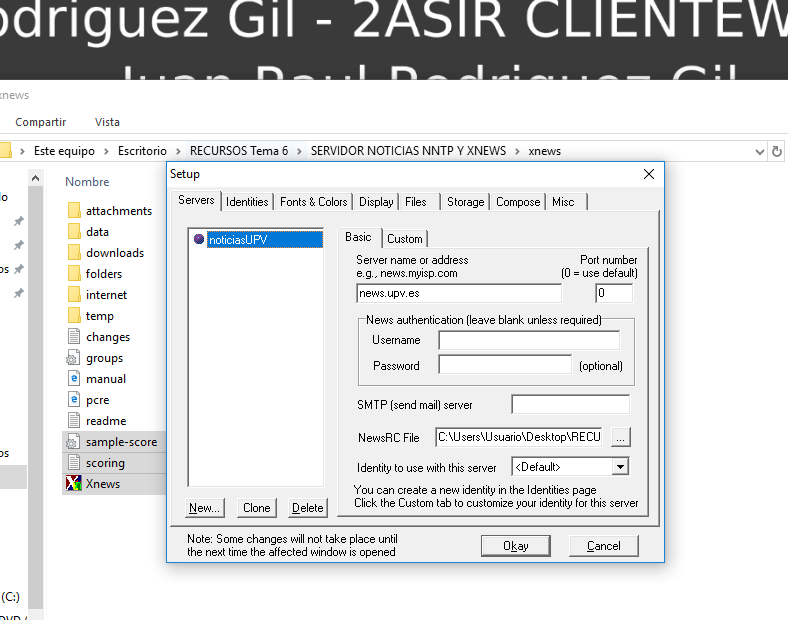
Task: Click the Nombre column header in Explorer
Action: point(87,182)
